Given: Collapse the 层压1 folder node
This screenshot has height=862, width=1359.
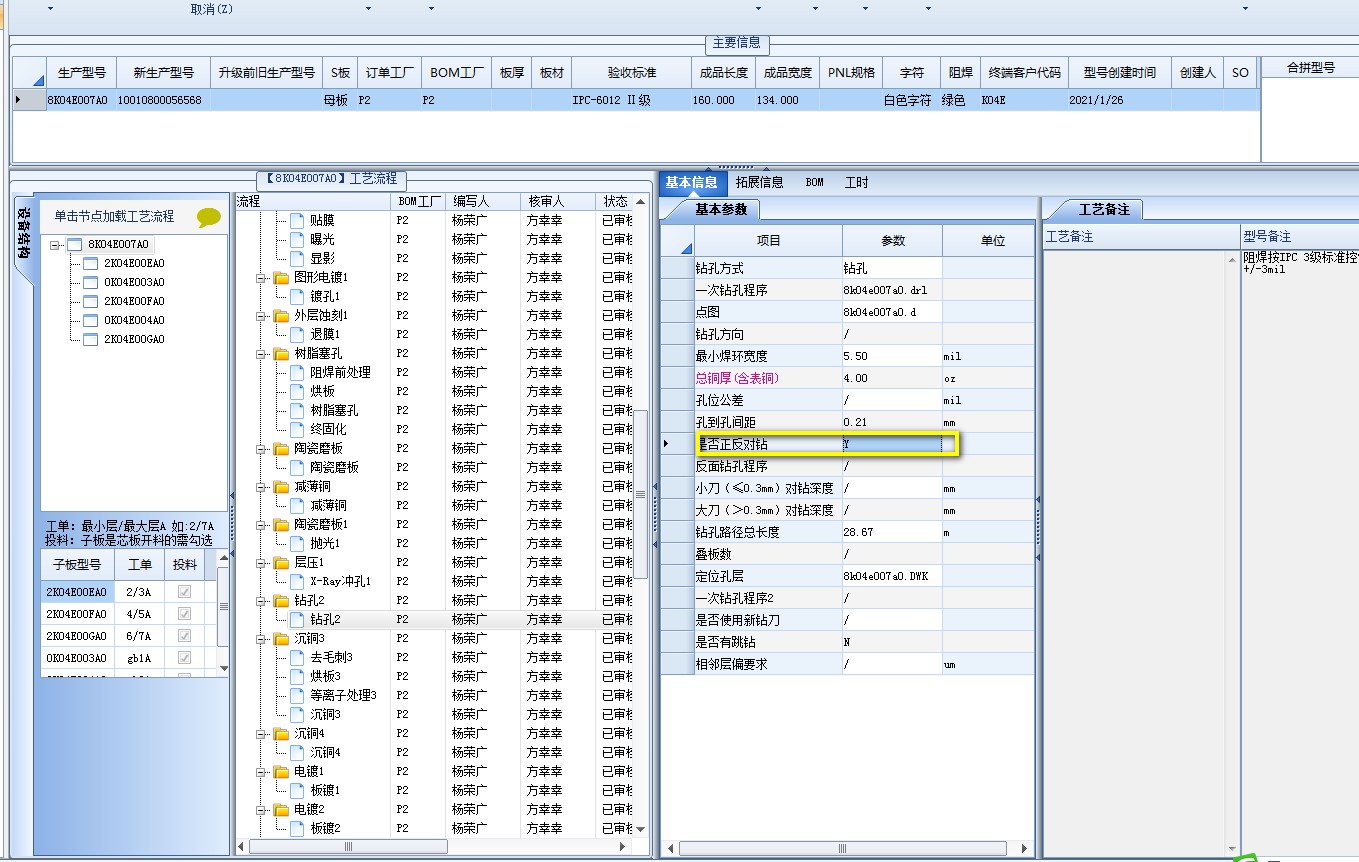Looking at the screenshot, I should (x=262, y=563).
